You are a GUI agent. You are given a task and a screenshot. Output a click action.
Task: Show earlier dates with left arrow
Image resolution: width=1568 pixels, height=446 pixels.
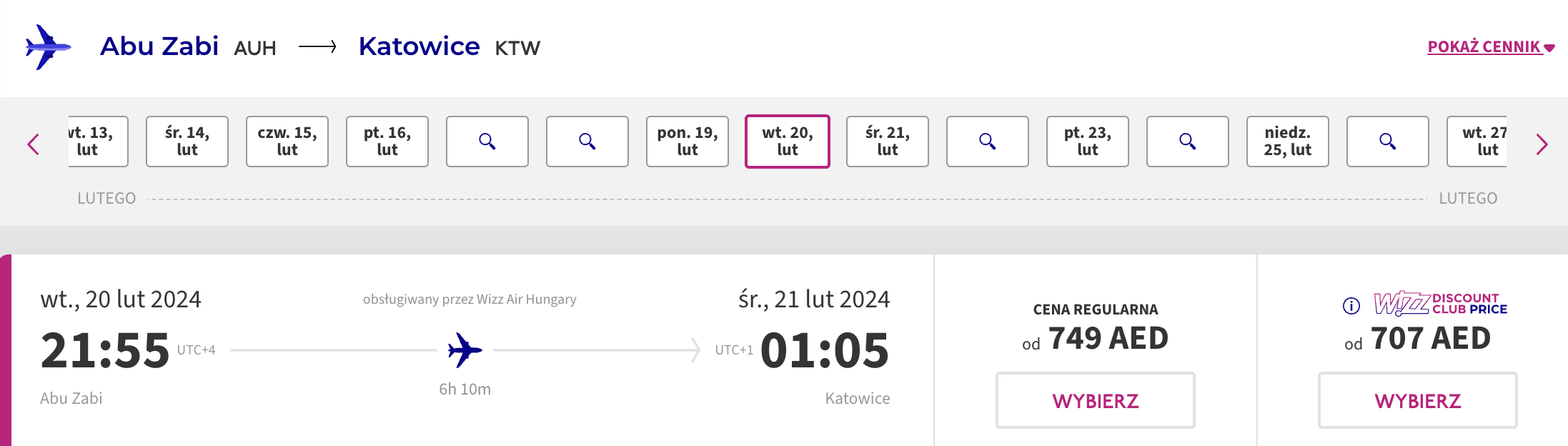pos(34,144)
